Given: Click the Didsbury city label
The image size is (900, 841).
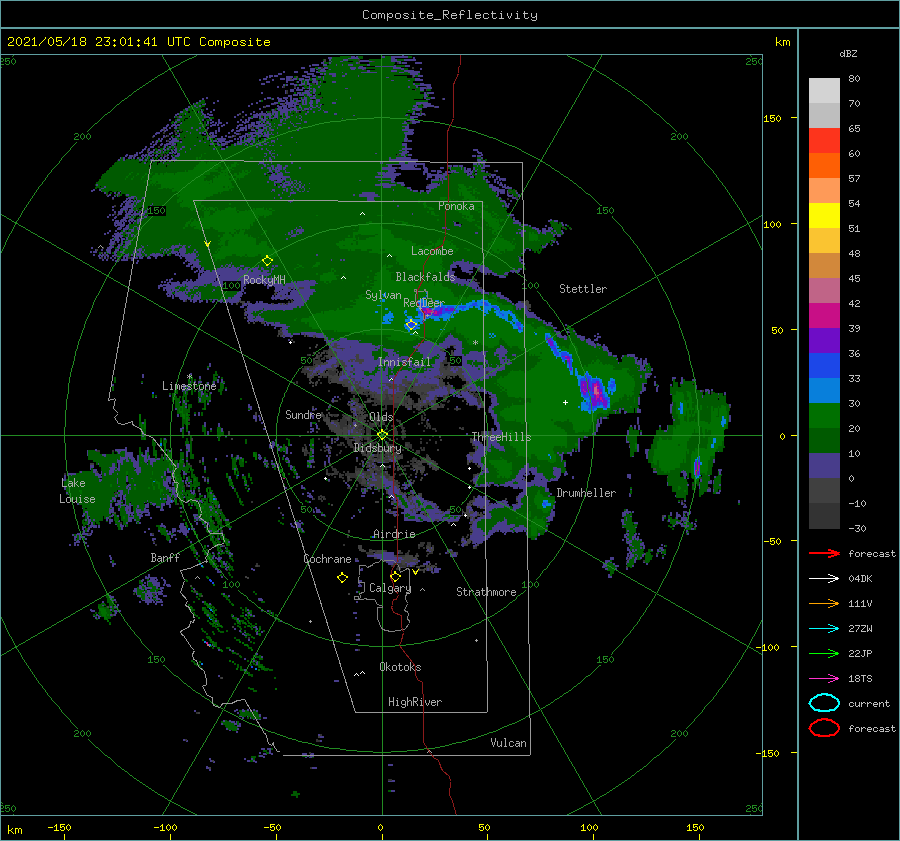Looking at the screenshot, I should coord(378,448).
